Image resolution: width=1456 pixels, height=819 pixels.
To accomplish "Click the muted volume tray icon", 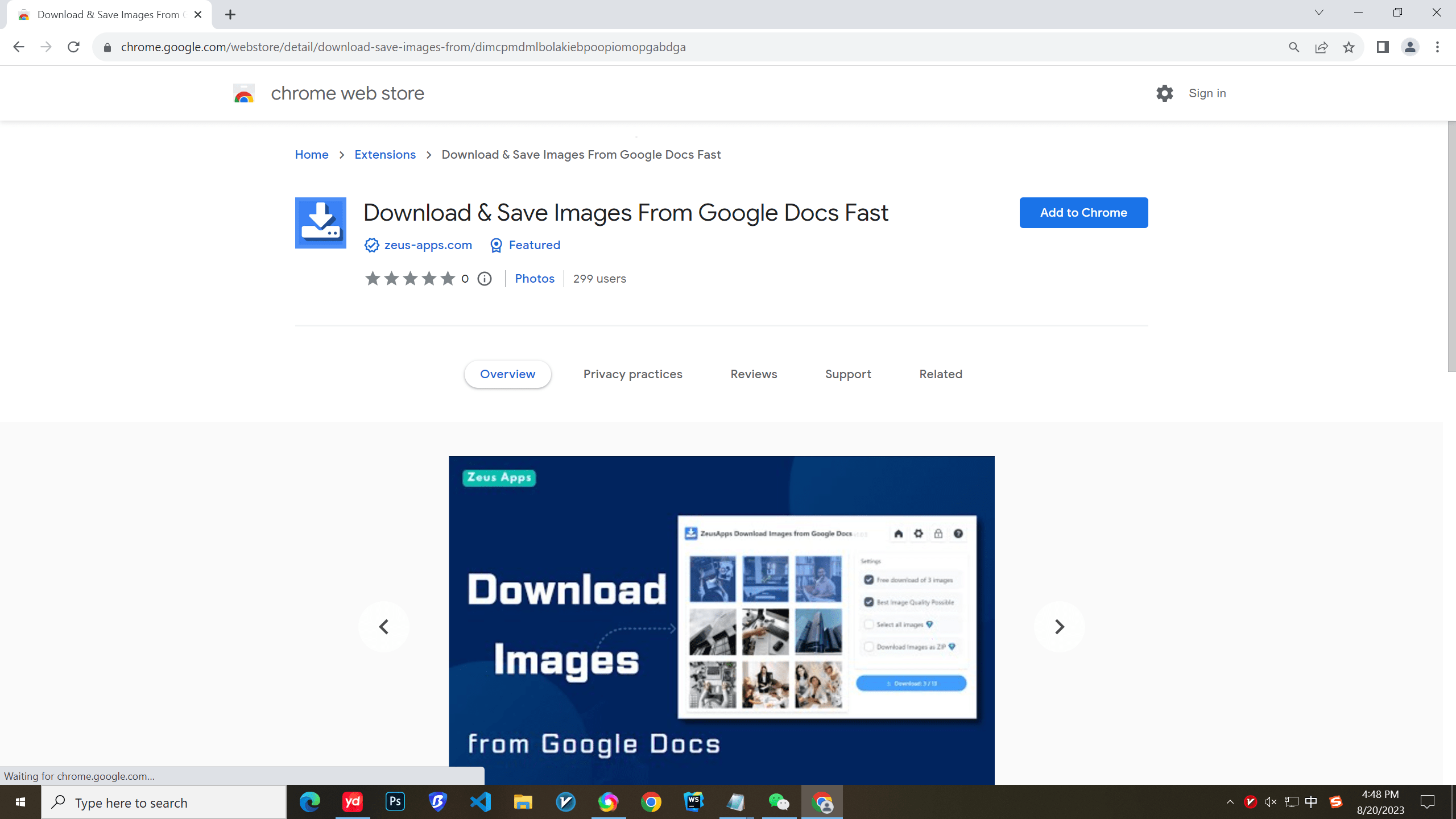I will point(1271,803).
